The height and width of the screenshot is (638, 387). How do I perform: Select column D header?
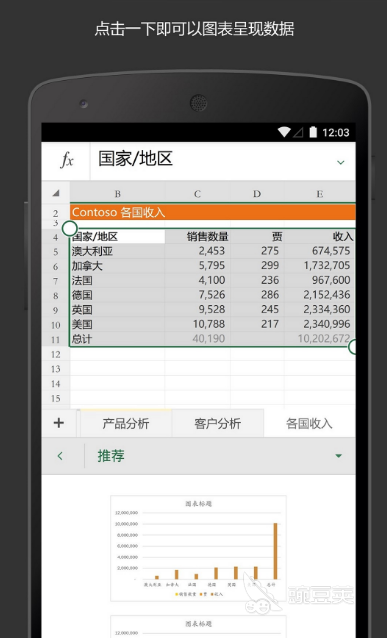[x=257, y=193]
